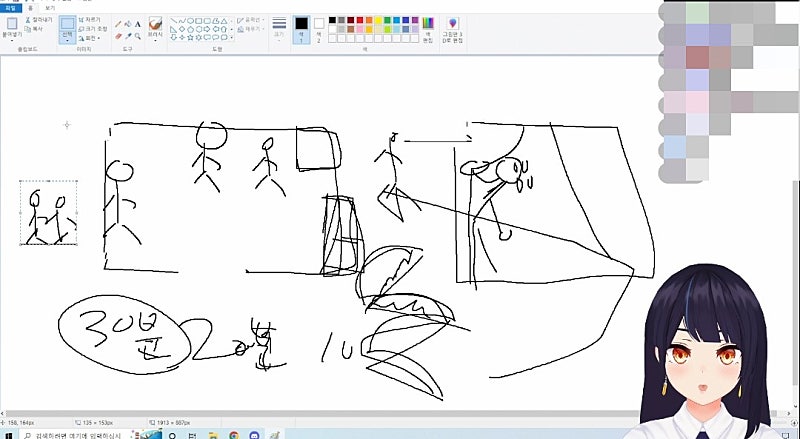800x439 pixels.
Task: Open the Paste dropdown arrow
Action: click(x=12, y=41)
